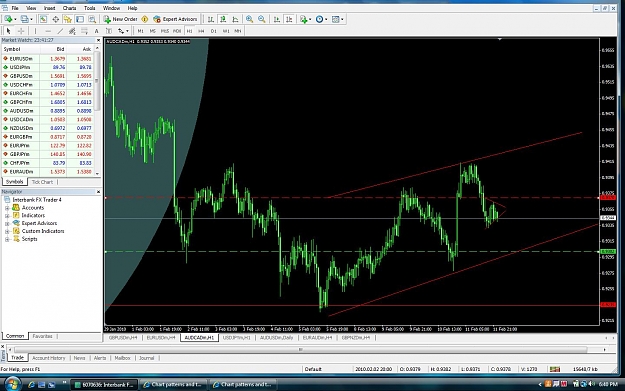Select the crosshair tool
This screenshot has width=625, height=391.
coord(21,31)
